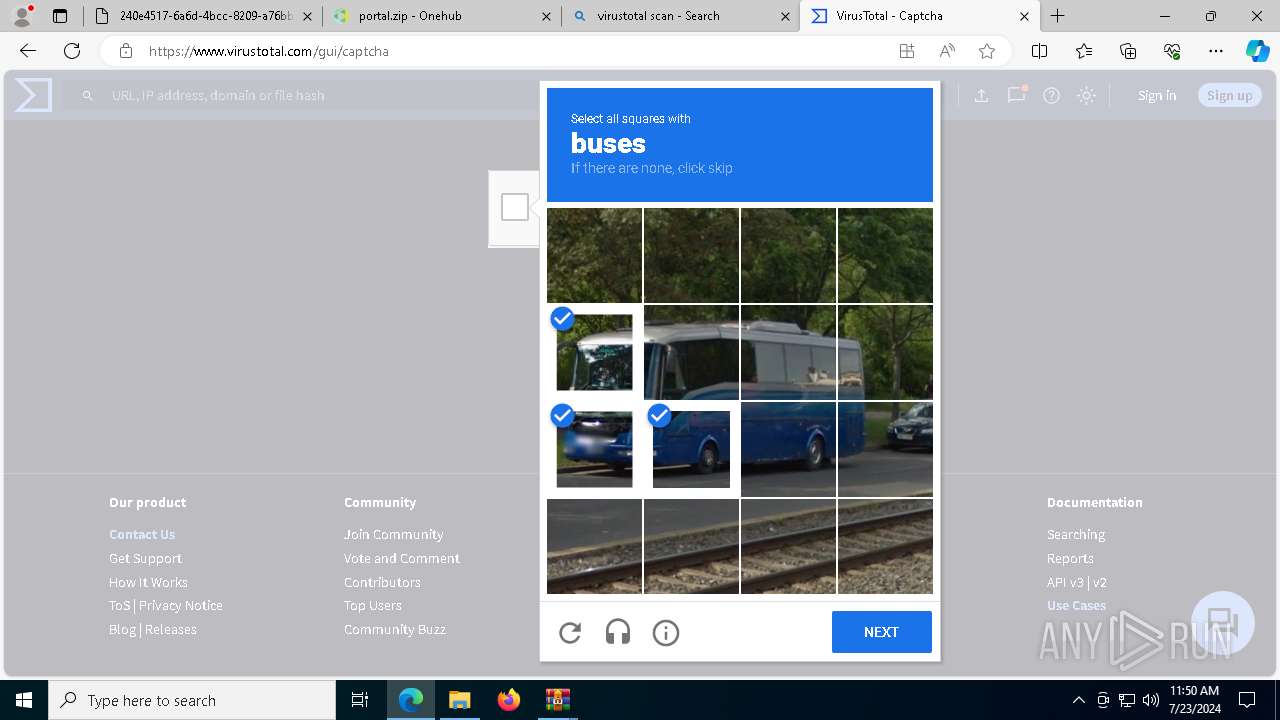View site information padlock icon
This screenshot has height=720, width=1280.
(125, 51)
